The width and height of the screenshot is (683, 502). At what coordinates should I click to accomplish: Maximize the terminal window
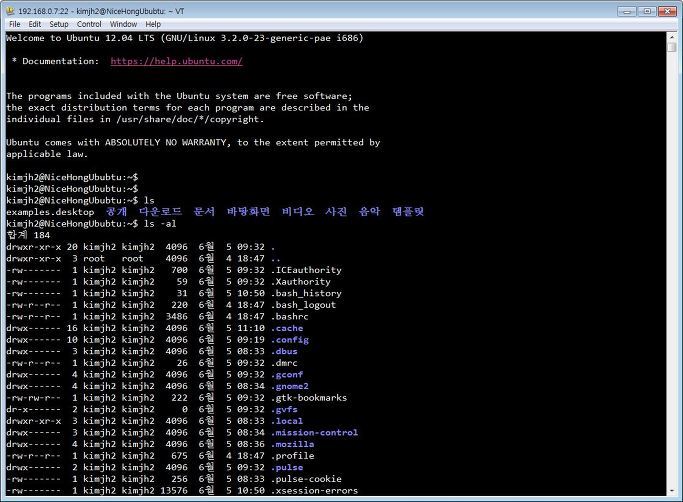(647, 11)
